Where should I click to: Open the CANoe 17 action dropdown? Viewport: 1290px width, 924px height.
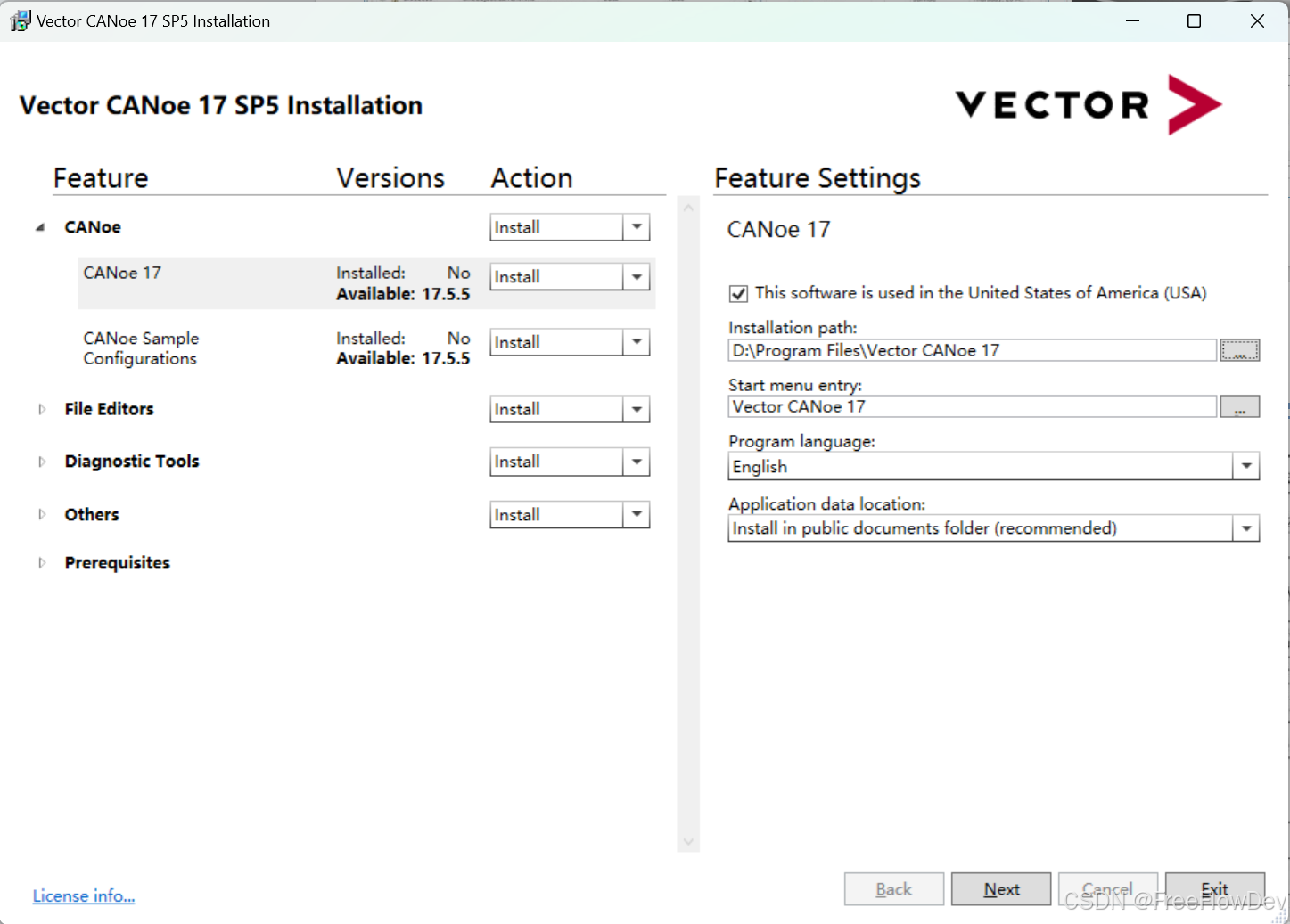click(637, 277)
